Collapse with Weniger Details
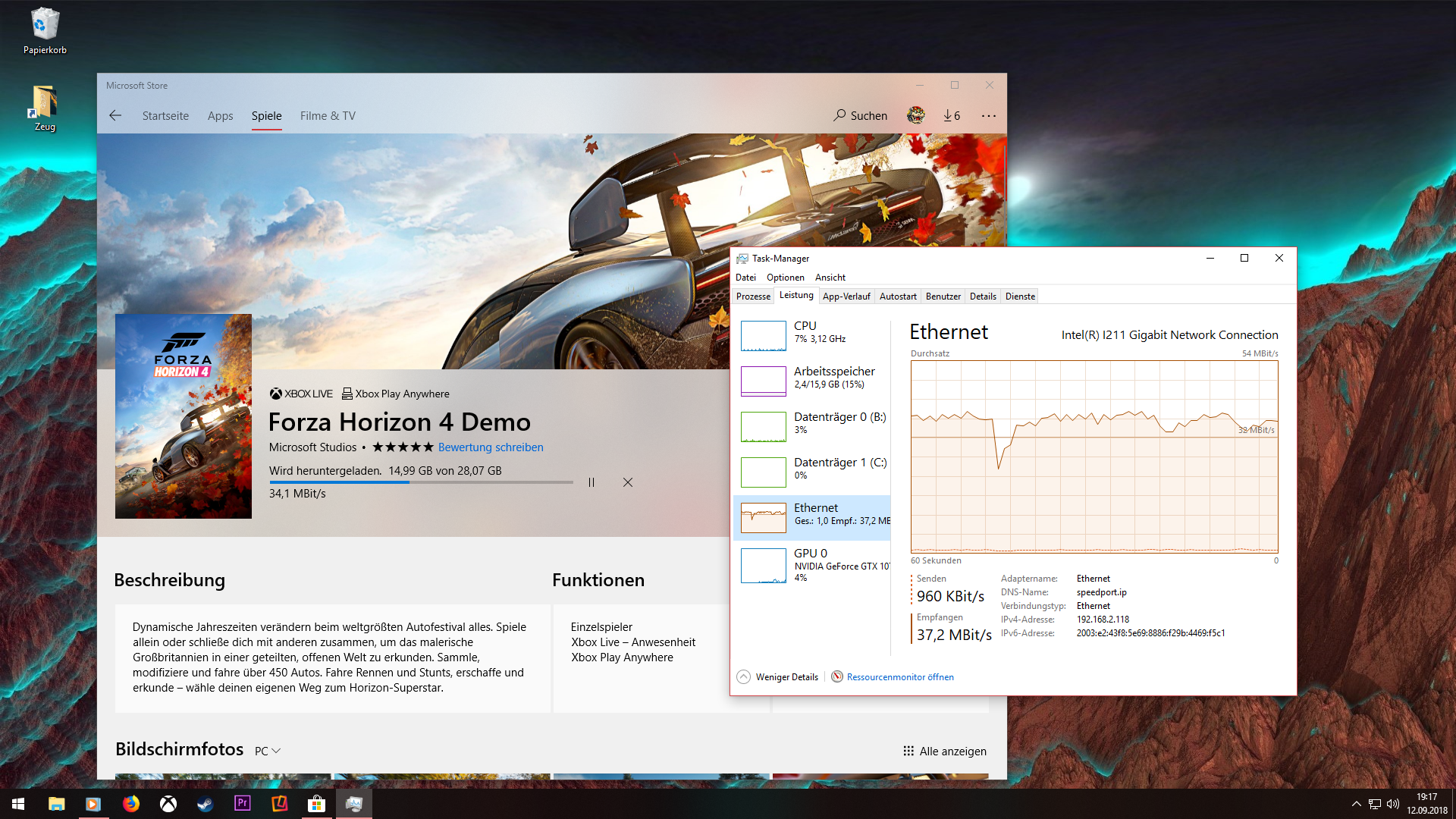This screenshot has width=1456, height=819. (x=778, y=677)
